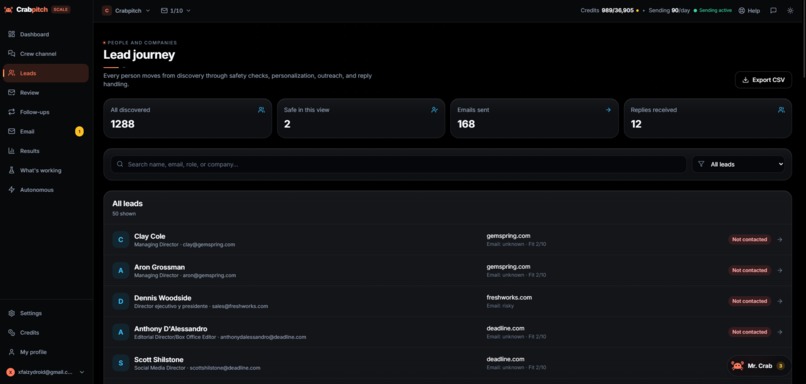Image resolution: width=806 pixels, height=384 pixels.
Task: Click the credits count 989/36,905
Action: [x=617, y=10]
